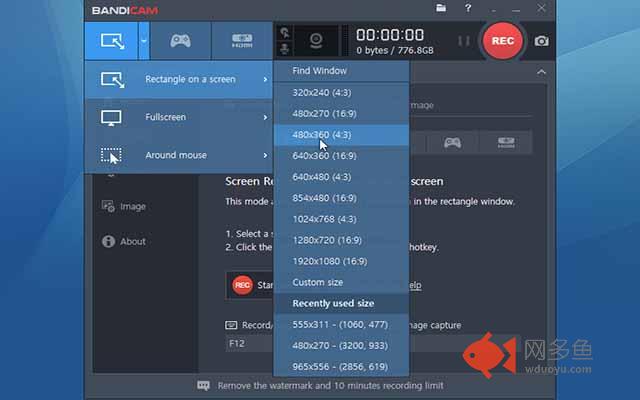This screenshot has width=640, height=400.
Task: Capture a screenshot with the camera icon
Action: click(x=542, y=41)
